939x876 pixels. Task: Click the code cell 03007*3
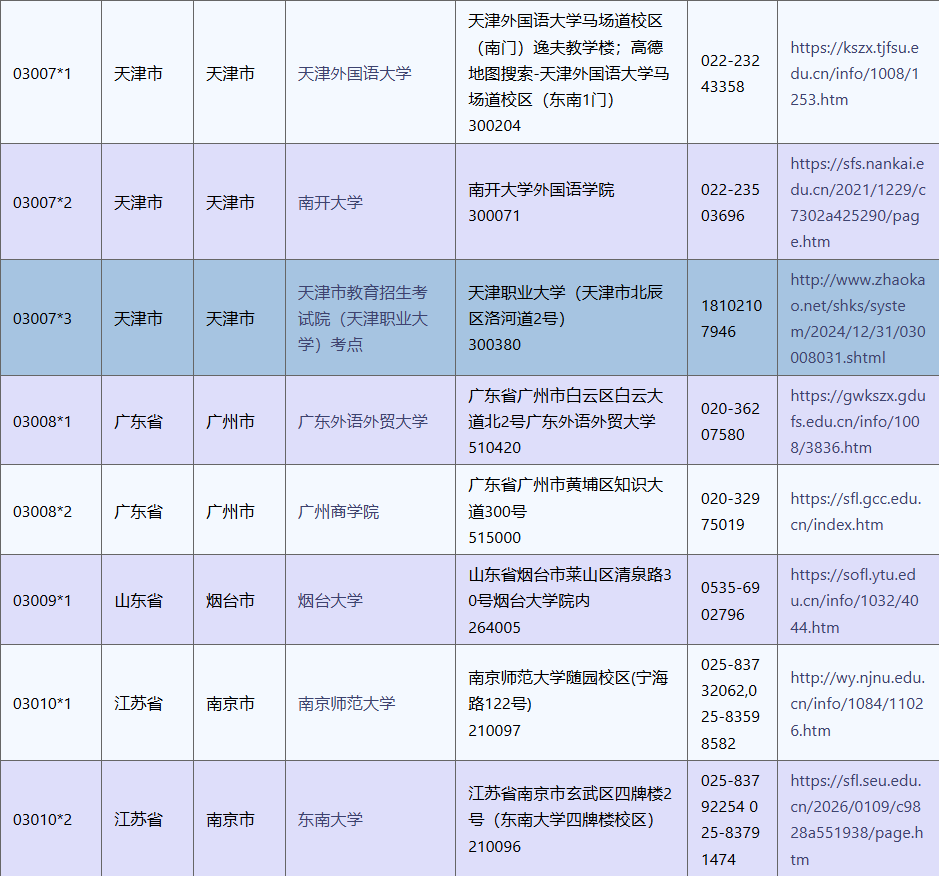pyautogui.click(x=42, y=318)
